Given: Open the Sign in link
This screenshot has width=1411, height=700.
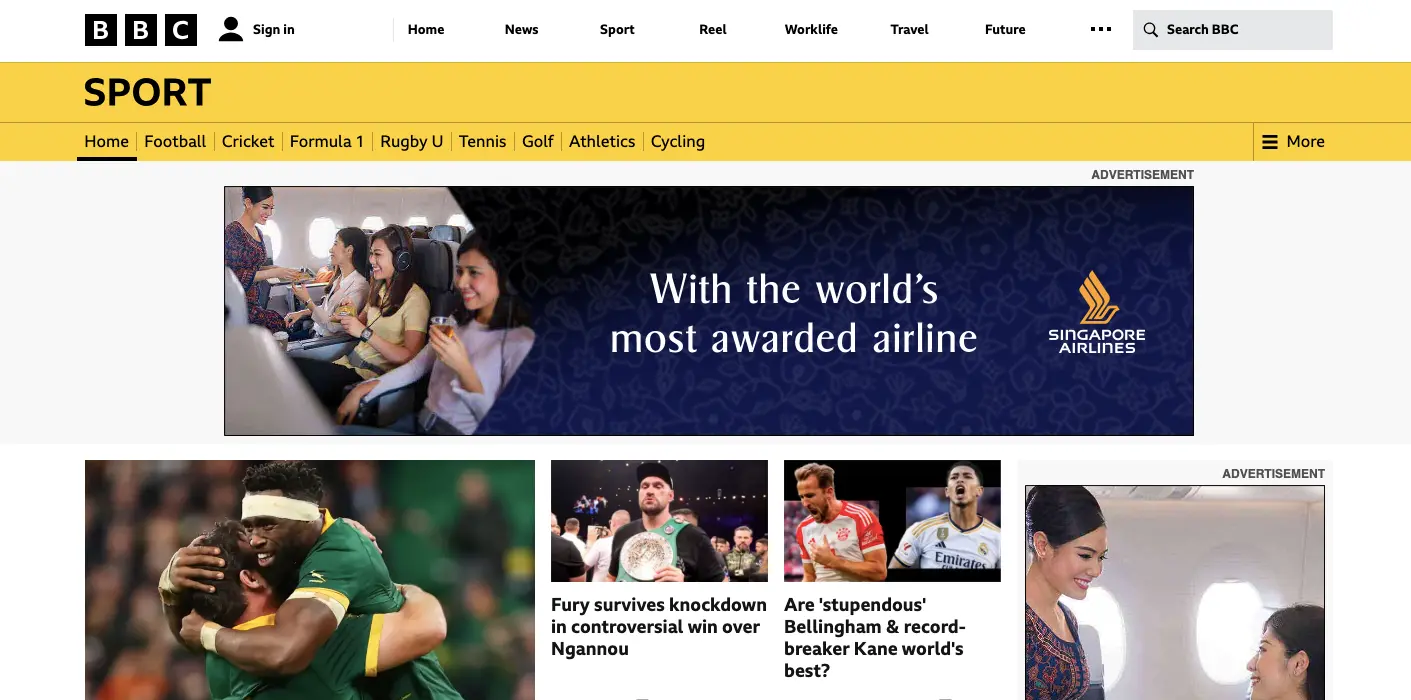Looking at the screenshot, I should tap(273, 29).
